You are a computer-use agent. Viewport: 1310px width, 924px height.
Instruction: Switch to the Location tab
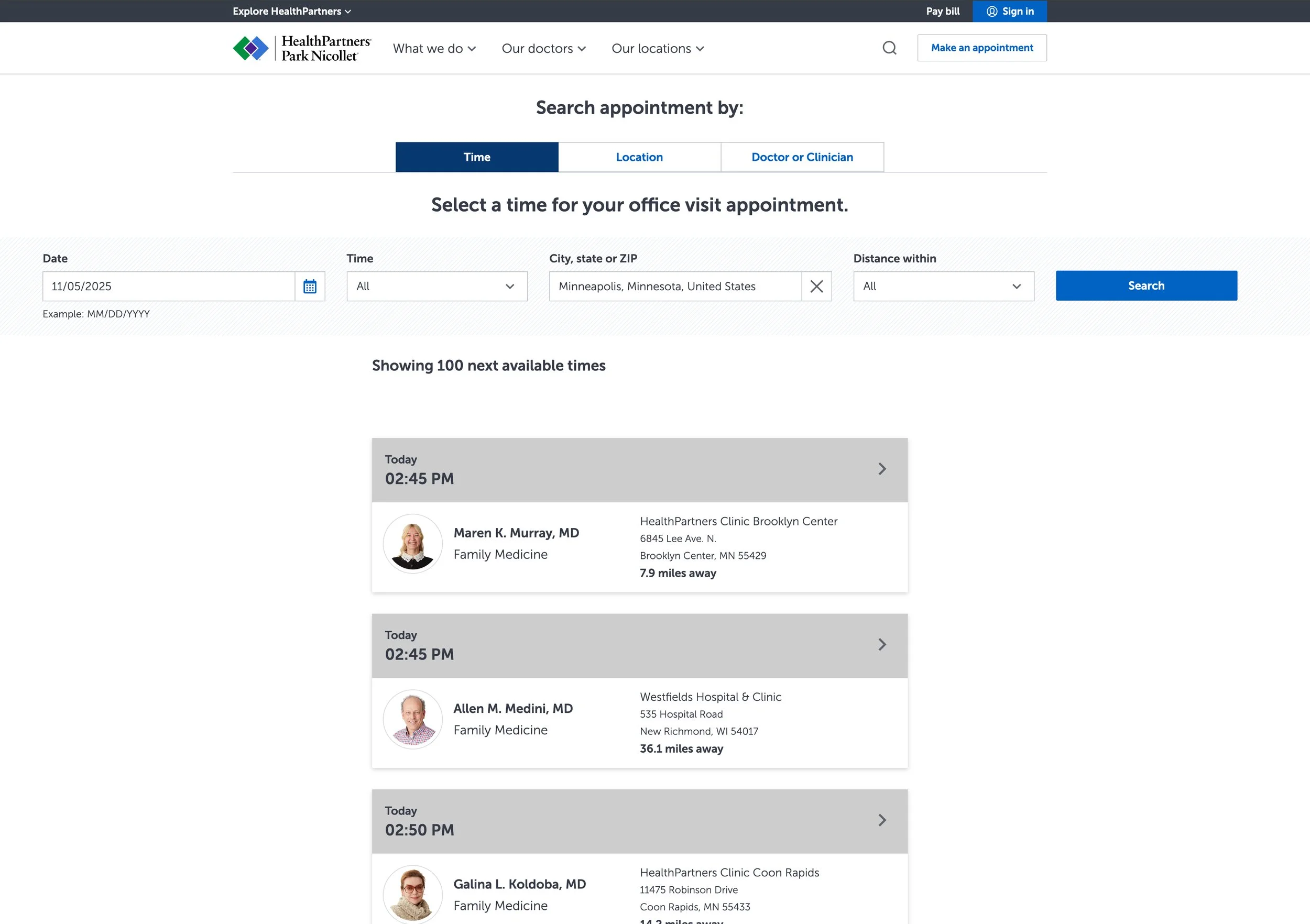pyautogui.click(x=639, y=157)
